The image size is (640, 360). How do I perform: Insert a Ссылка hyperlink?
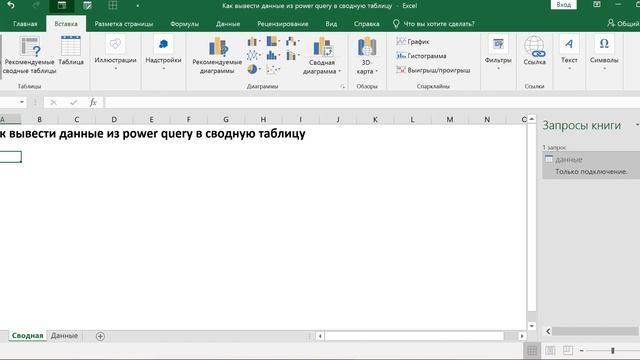pos(534,51)
